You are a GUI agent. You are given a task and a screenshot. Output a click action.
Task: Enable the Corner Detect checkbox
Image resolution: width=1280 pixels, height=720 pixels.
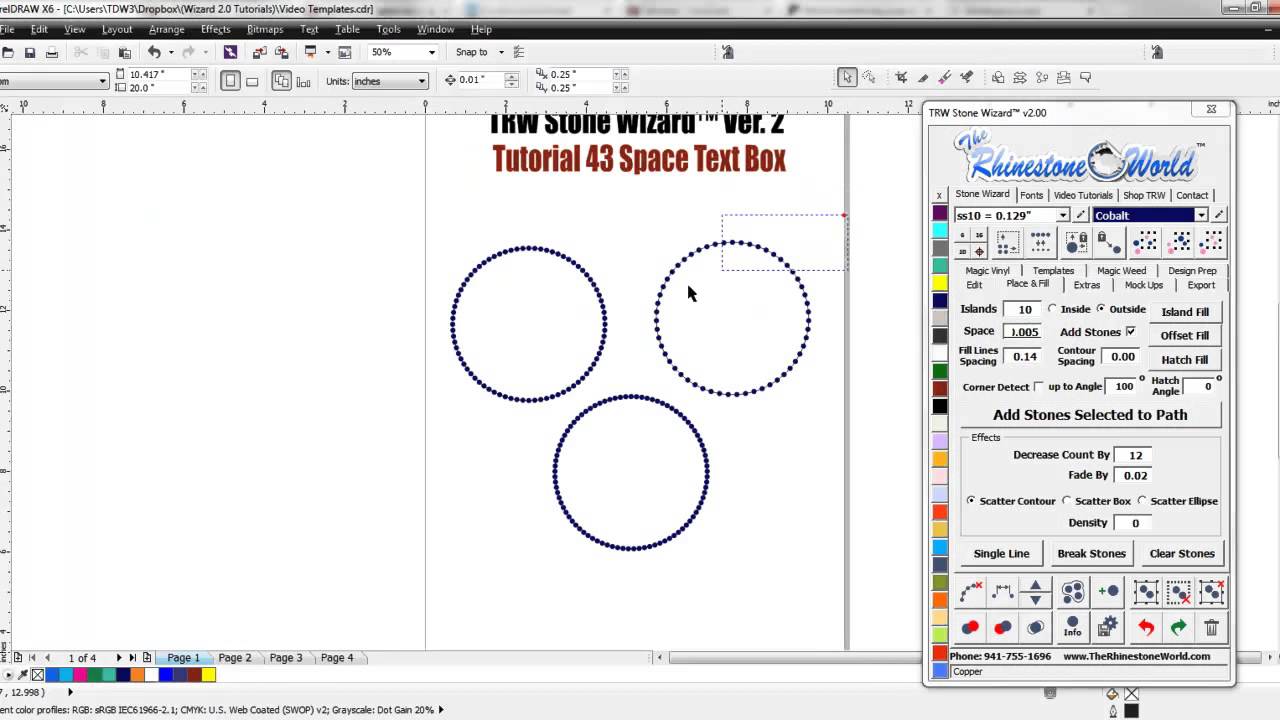coord(1038,386)
